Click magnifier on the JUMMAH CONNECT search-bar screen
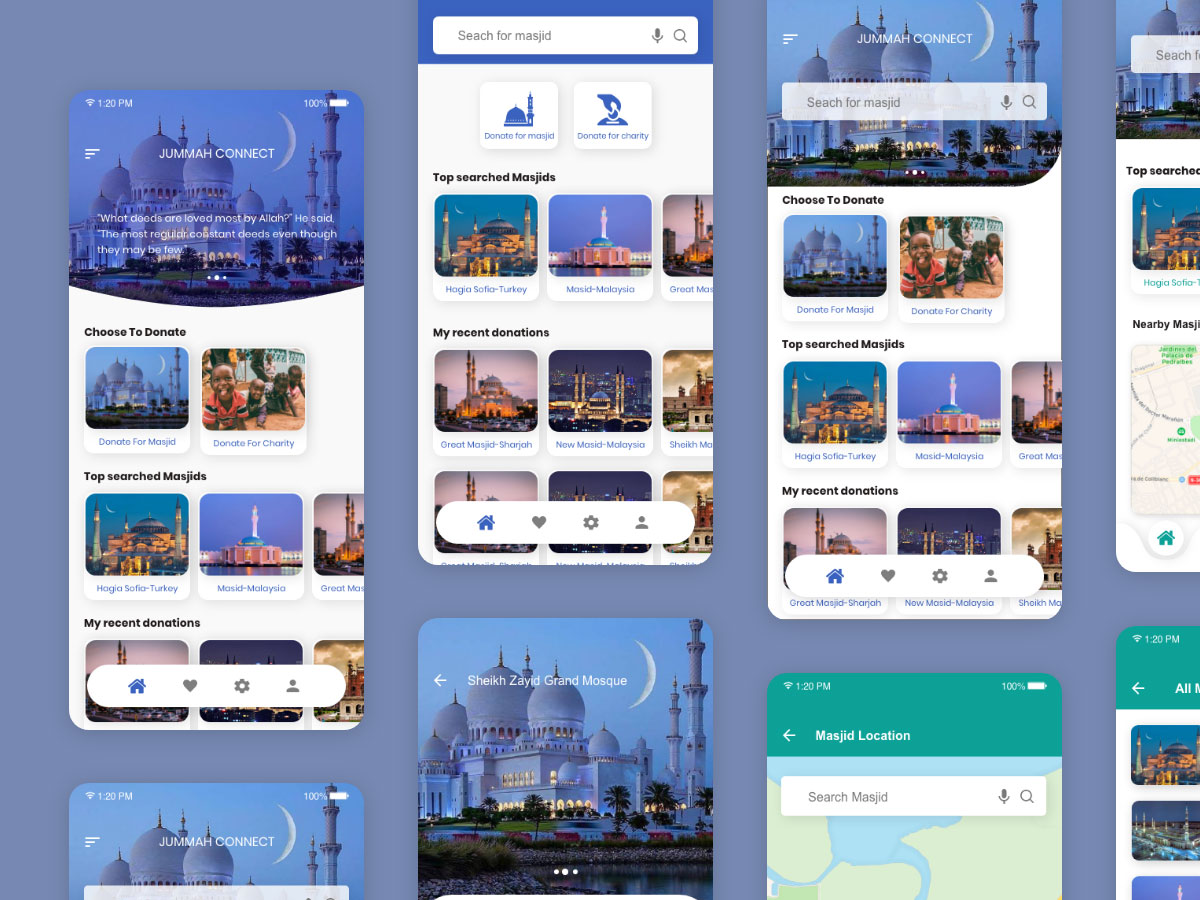Viewport: 1200px width, 900px height. click(1029, 102)
